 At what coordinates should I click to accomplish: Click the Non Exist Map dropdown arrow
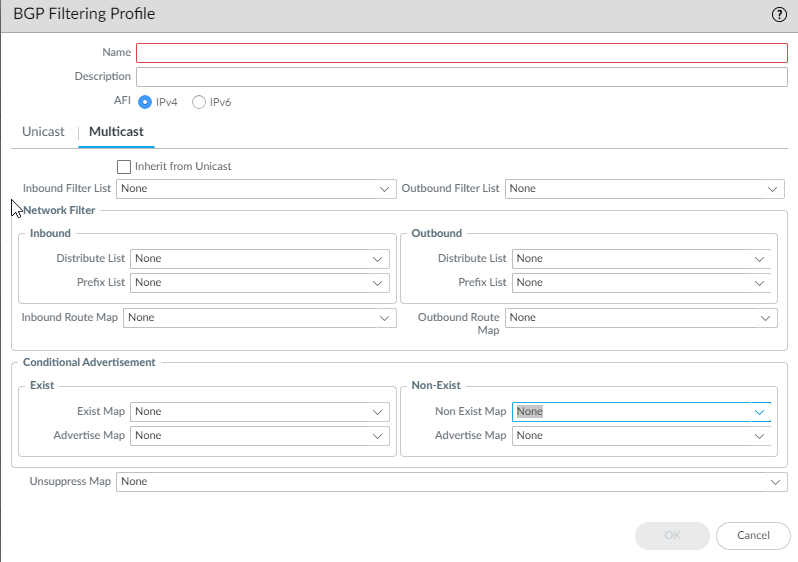point(759,411)
